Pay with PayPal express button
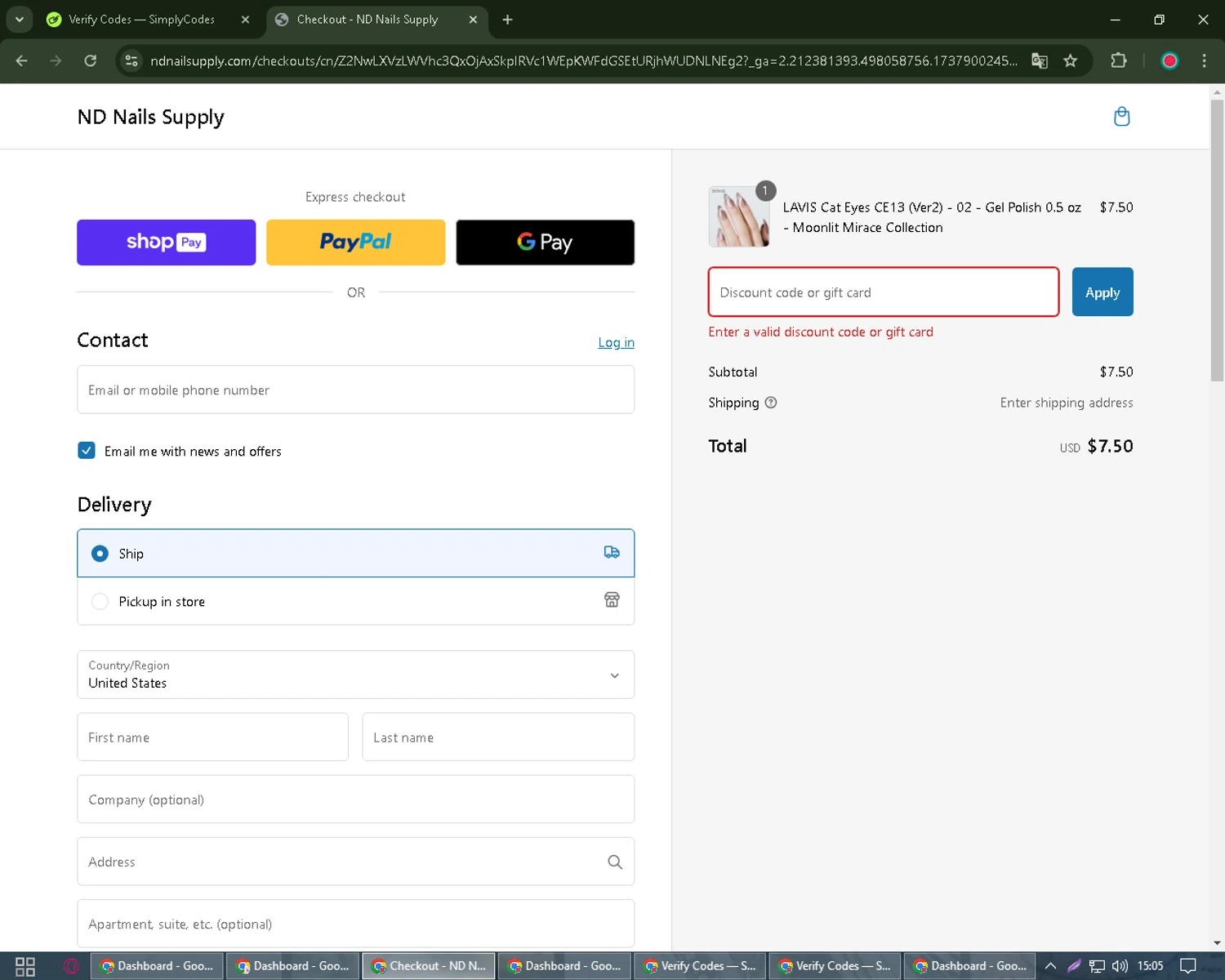 click(355, 243)
